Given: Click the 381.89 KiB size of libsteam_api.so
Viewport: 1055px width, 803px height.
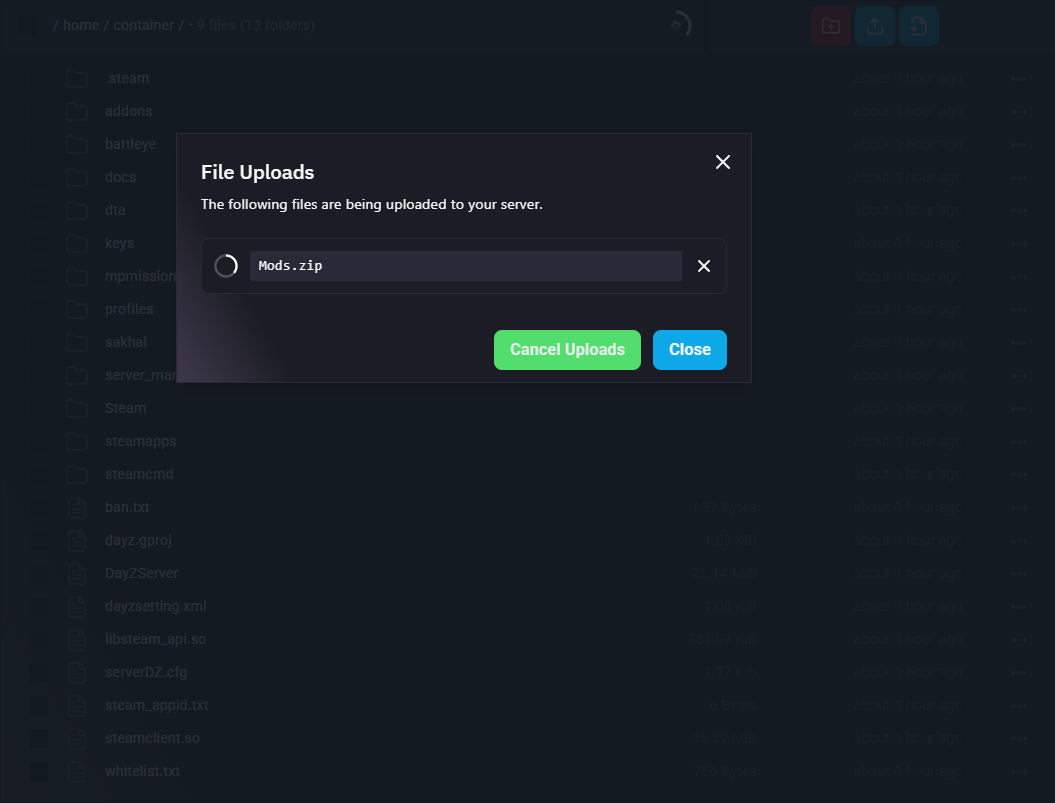Looking at the screenshot, I should pos(722,639).
